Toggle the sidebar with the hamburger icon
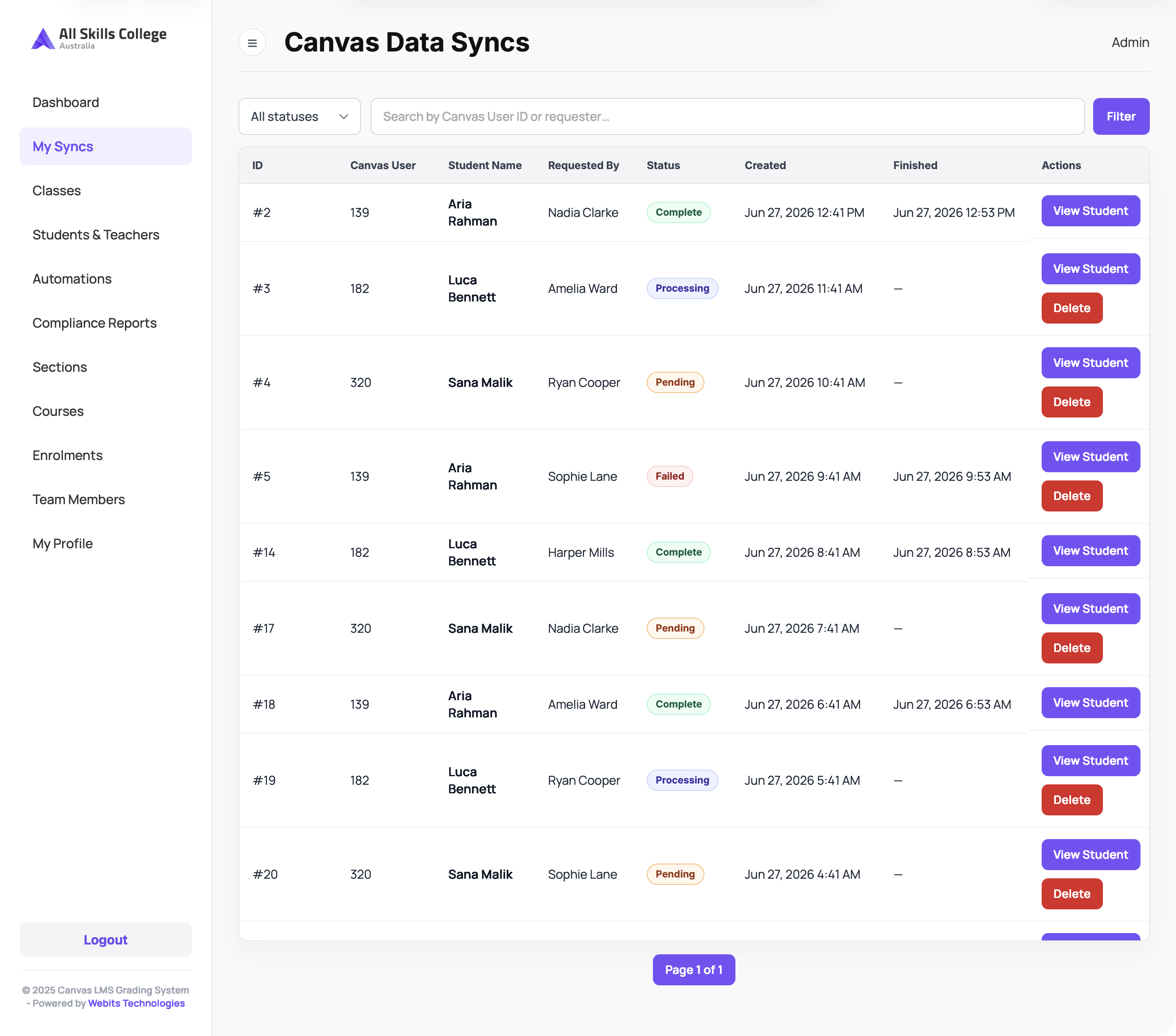 252,42
